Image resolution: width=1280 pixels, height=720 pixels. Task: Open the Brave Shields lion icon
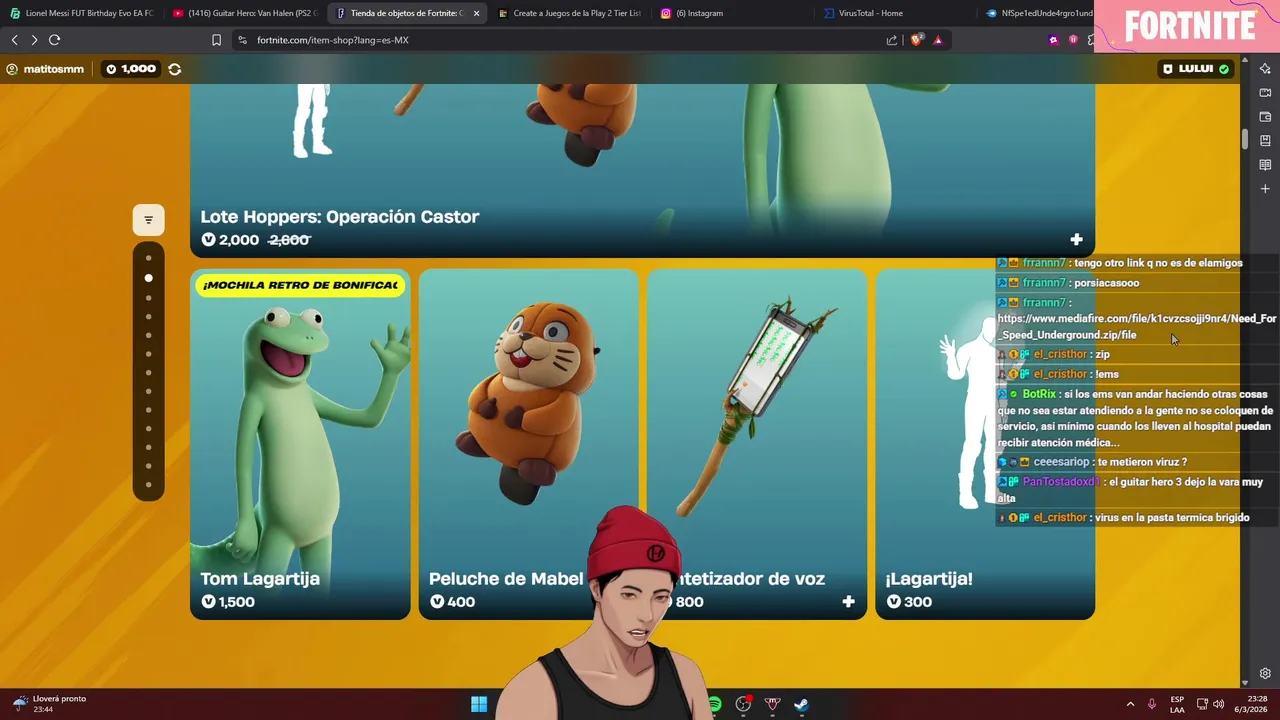916,40
